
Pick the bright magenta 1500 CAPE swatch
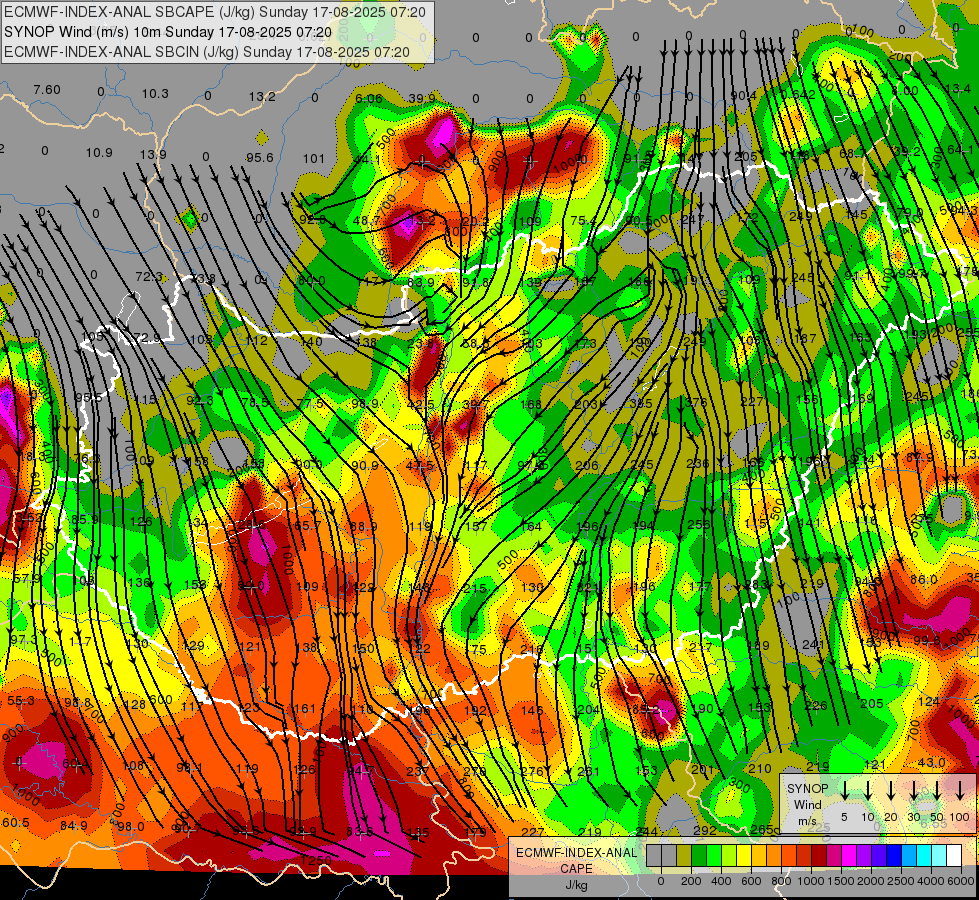click(849, 855)
